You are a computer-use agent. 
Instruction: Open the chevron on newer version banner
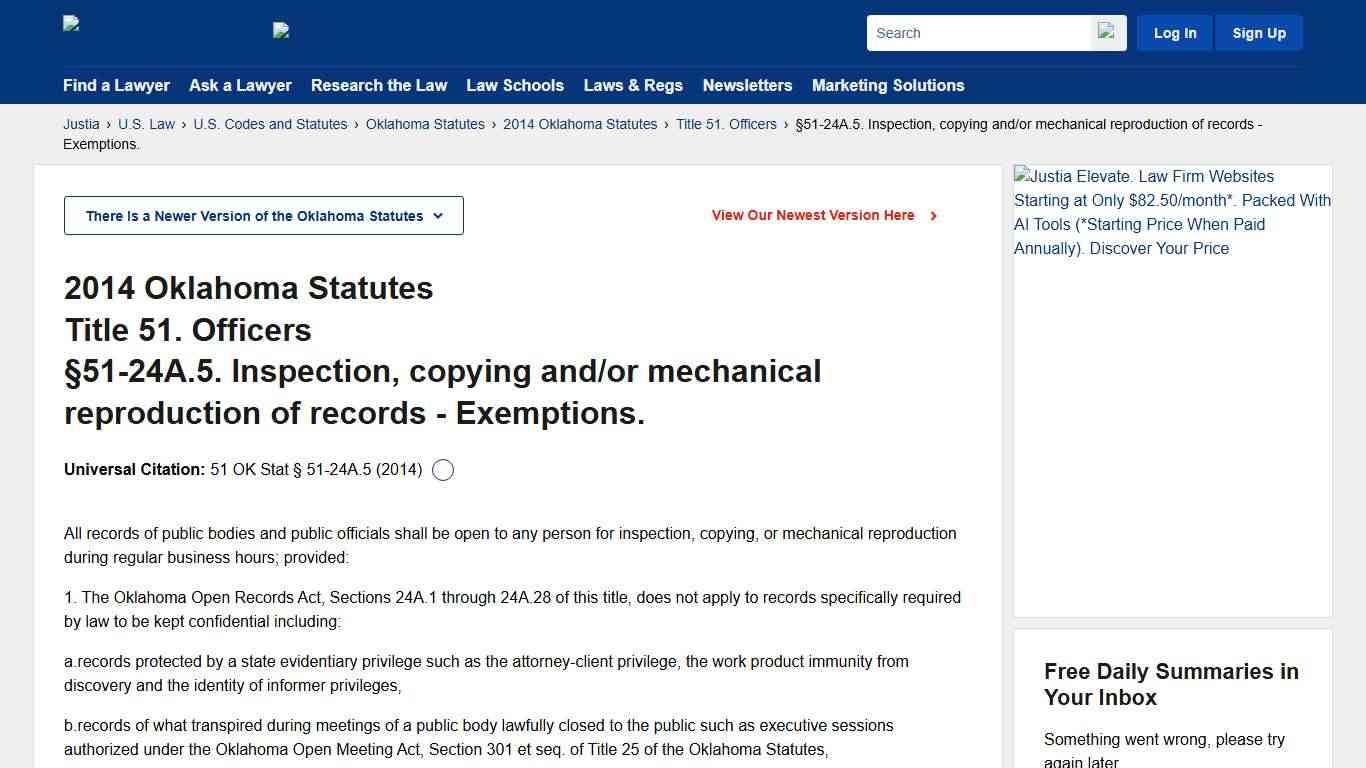click(437, 215)
